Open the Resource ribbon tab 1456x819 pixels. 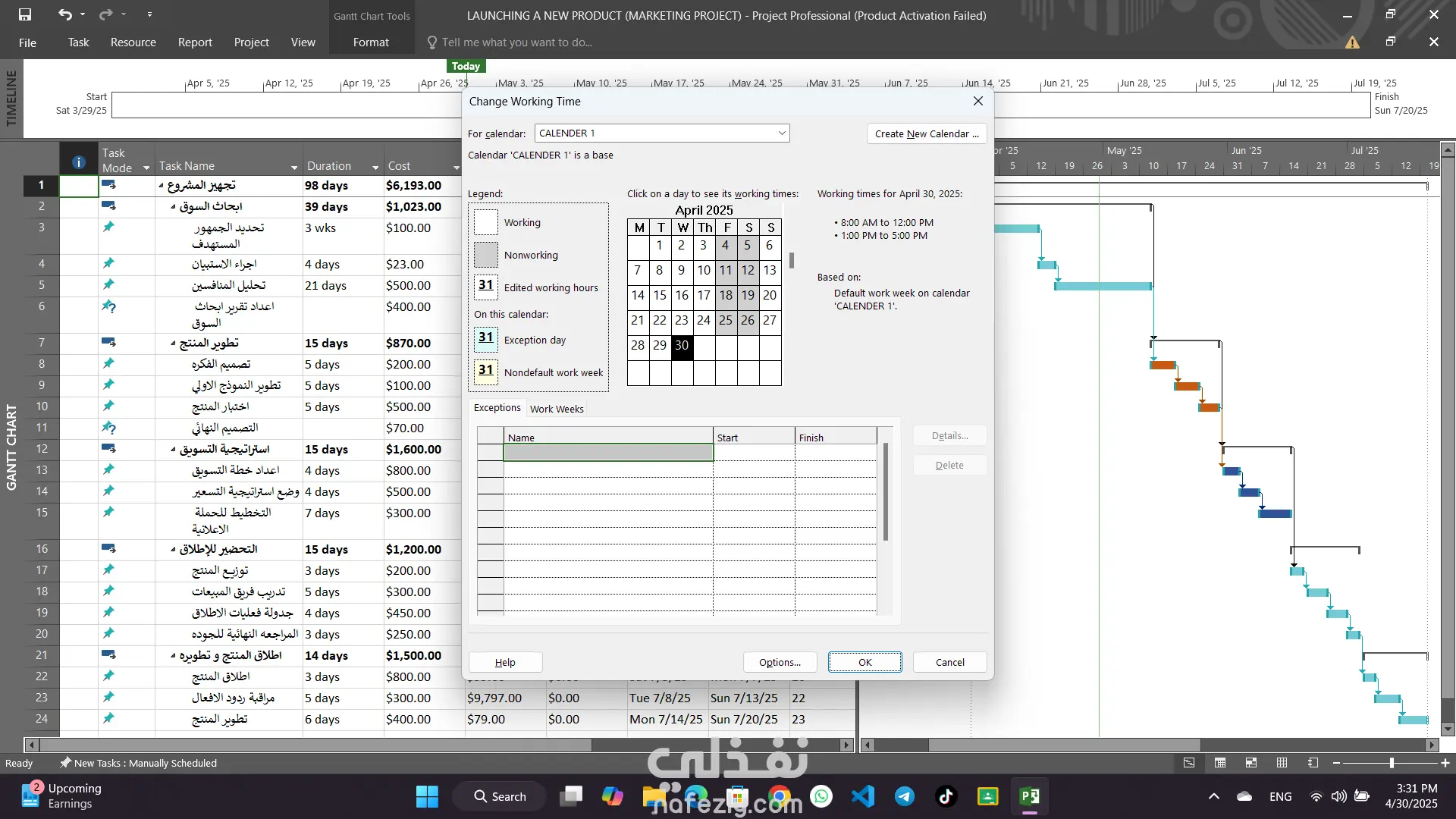[133, 42]
